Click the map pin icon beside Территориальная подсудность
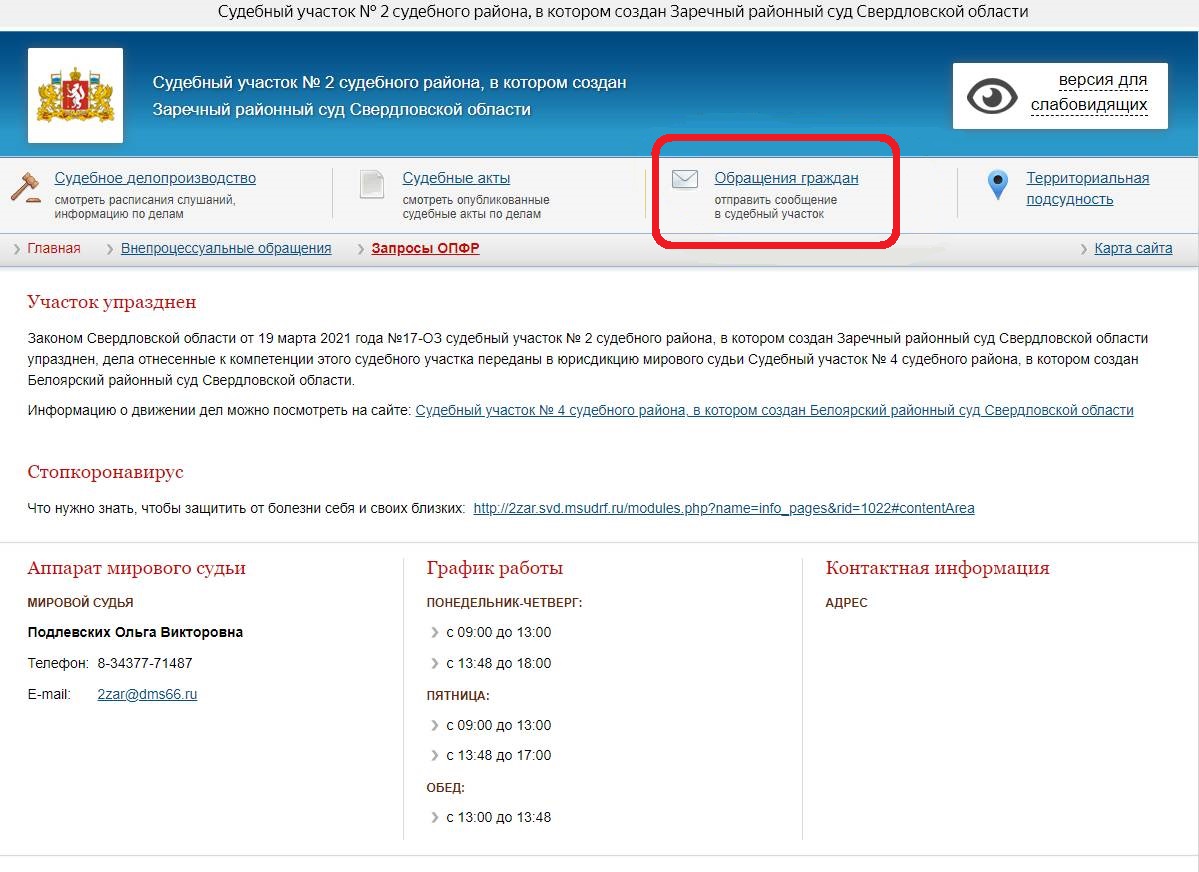 (998, 184)
